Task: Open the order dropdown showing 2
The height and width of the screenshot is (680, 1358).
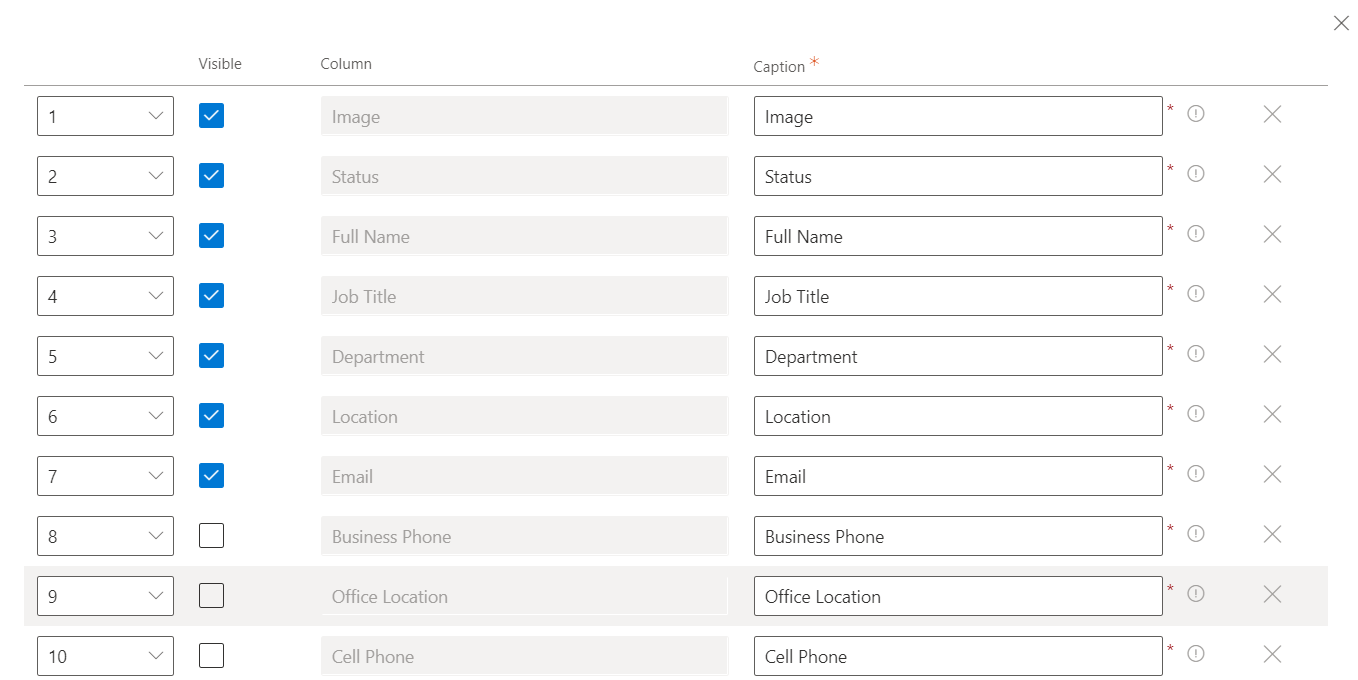Action: [x=105, y=176]
